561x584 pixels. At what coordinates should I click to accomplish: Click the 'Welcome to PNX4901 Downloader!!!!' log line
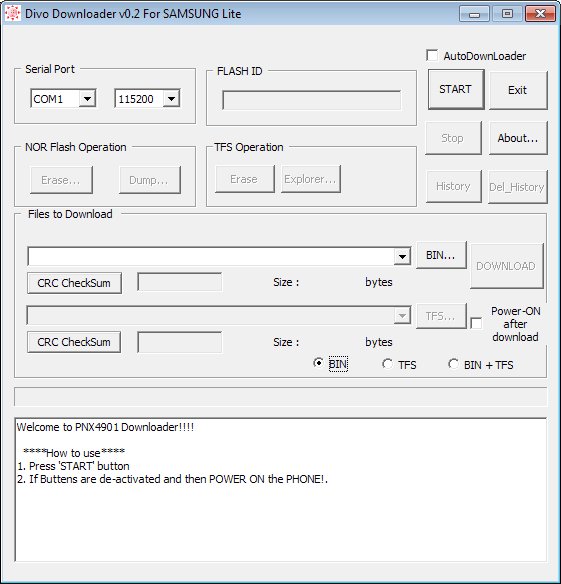[x=105, y=427]
